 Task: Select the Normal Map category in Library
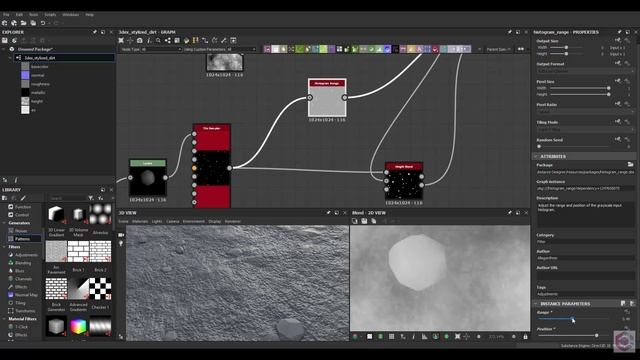pos(26,295)
